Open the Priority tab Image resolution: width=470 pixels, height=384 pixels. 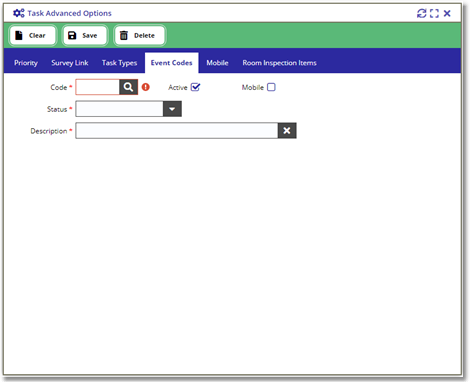click(x=26, y=63)
